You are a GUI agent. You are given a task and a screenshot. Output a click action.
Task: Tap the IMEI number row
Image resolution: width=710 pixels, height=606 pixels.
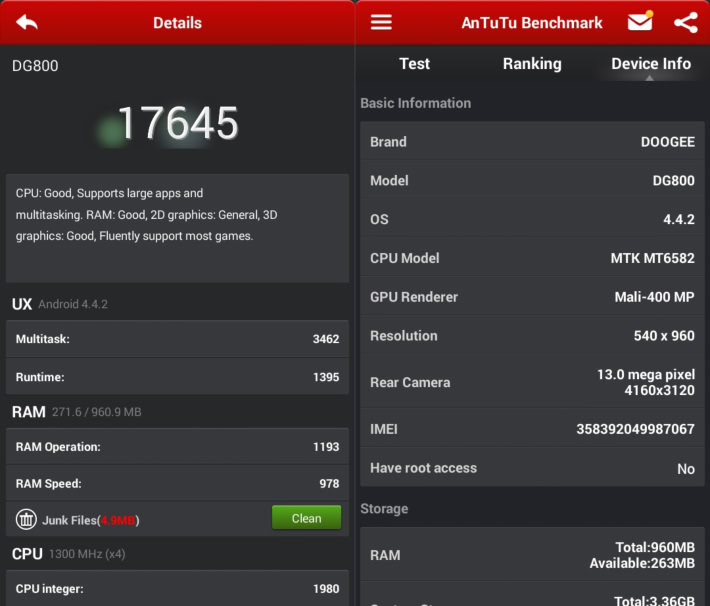click(532, 429)
